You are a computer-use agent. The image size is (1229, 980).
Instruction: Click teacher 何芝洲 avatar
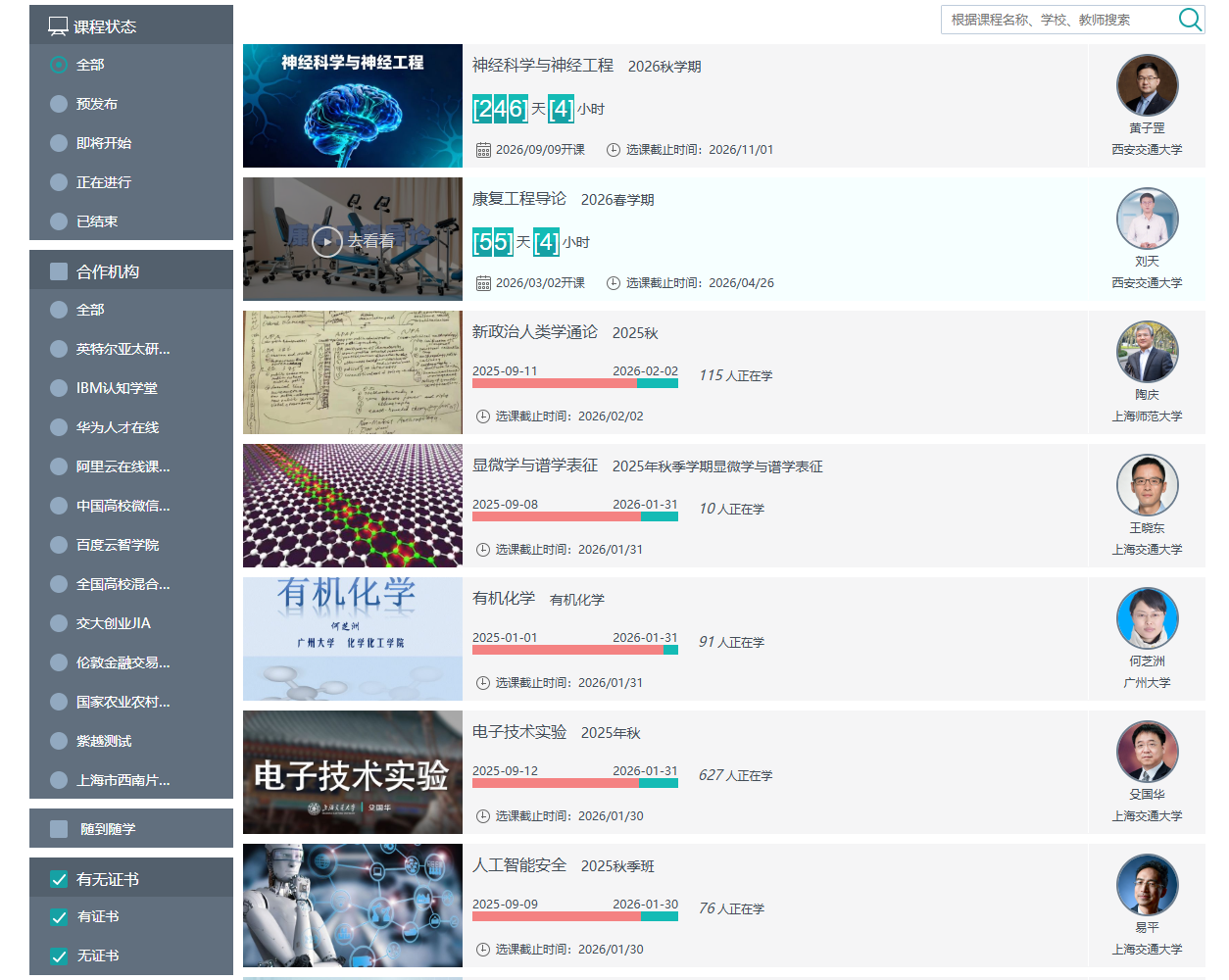click(1147, 618)
